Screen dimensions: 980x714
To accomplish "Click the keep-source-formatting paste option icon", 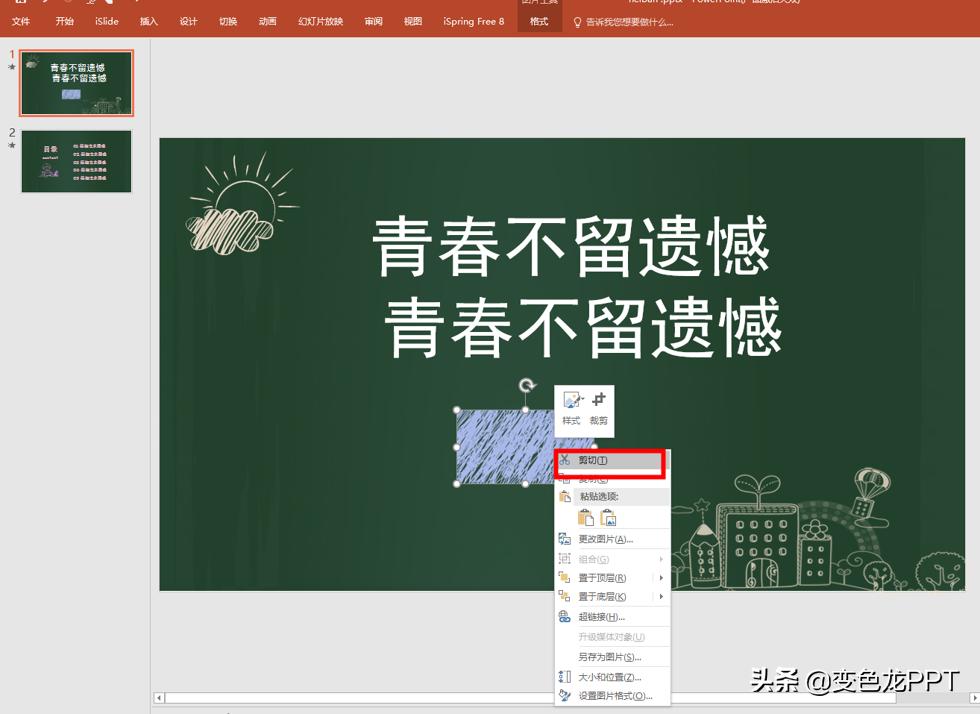I will pyautogui.click(x=585, y=517).
